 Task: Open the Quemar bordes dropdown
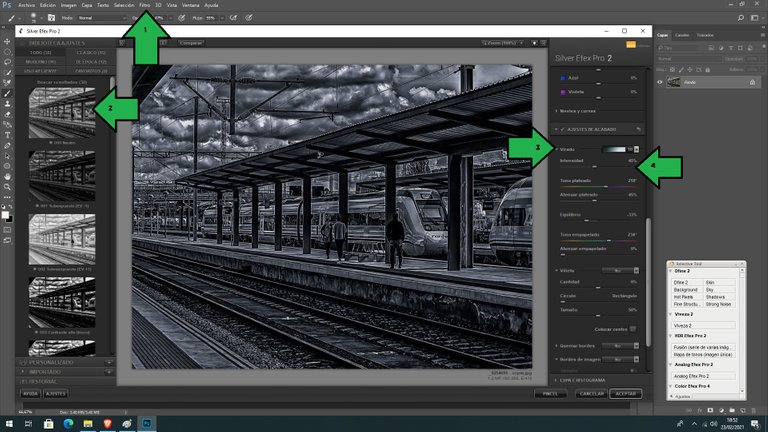pyautogui.click(x=620, y=346)
